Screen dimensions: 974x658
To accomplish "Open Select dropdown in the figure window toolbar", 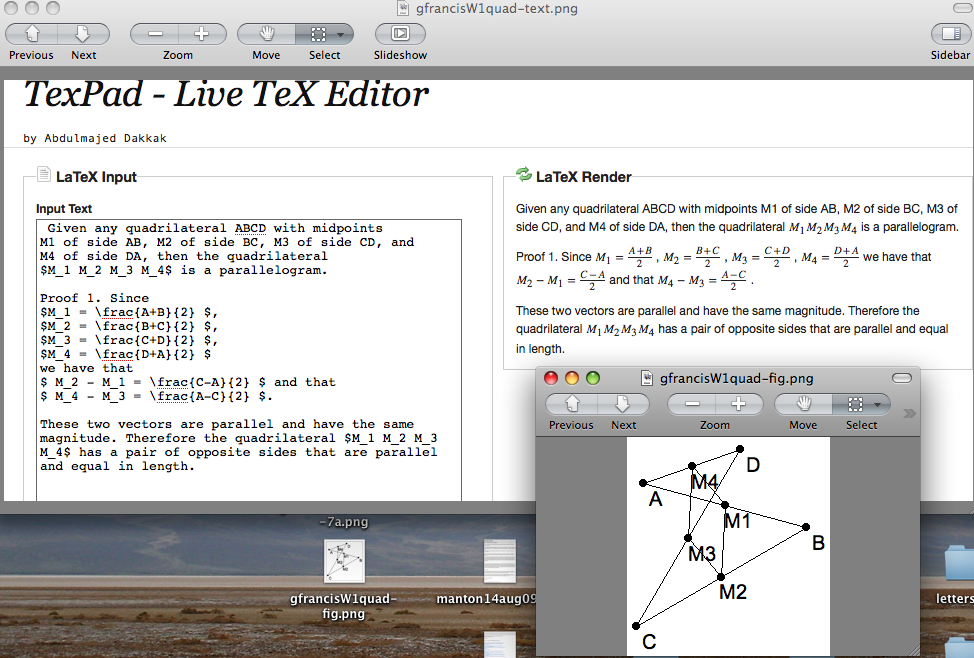I will click(877, 404).
